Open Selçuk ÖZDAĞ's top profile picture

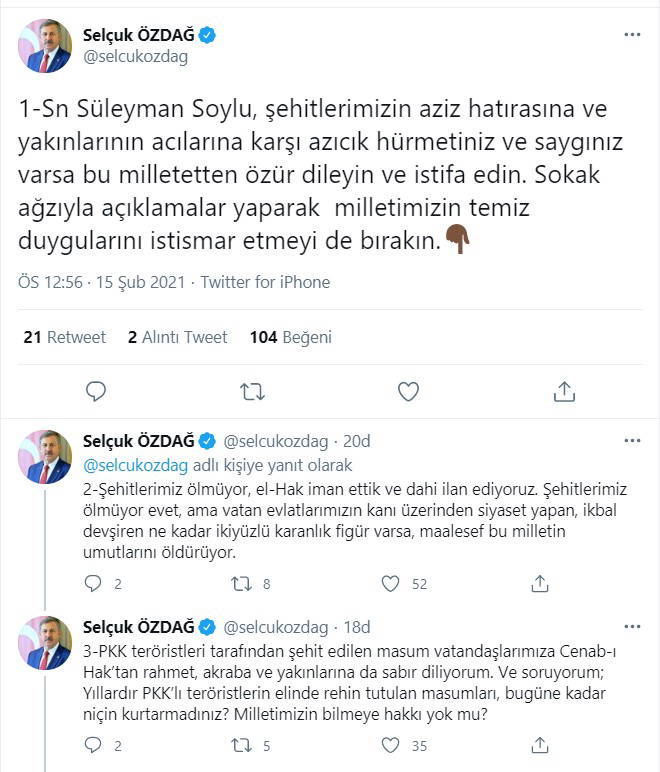tap(49, 46)
